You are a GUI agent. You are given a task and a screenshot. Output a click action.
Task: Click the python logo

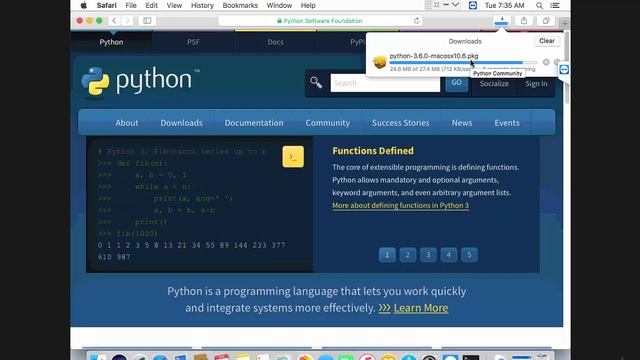140,81
